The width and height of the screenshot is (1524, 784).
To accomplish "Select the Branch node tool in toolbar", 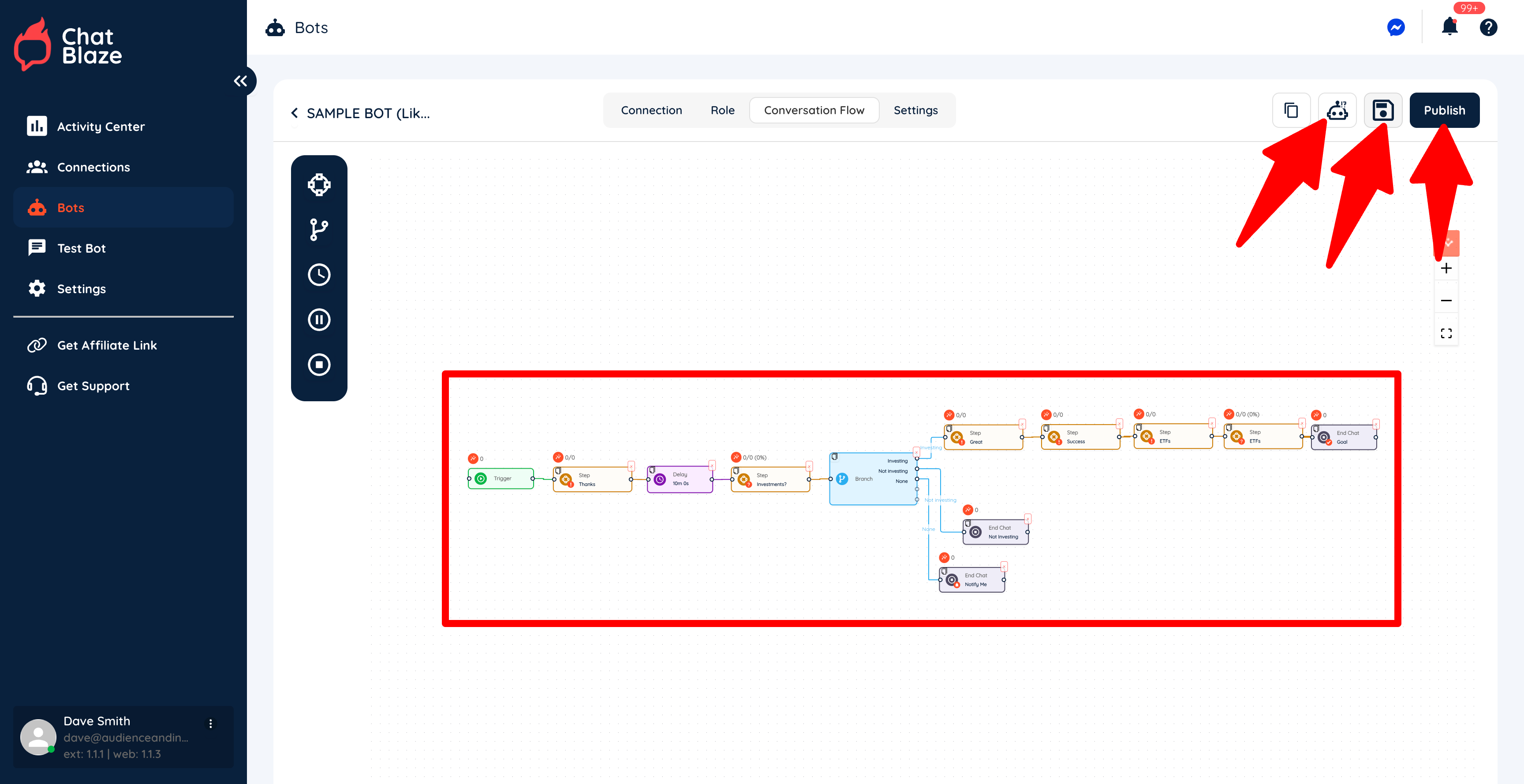I will pyautogui.click(x=319, y=230).
